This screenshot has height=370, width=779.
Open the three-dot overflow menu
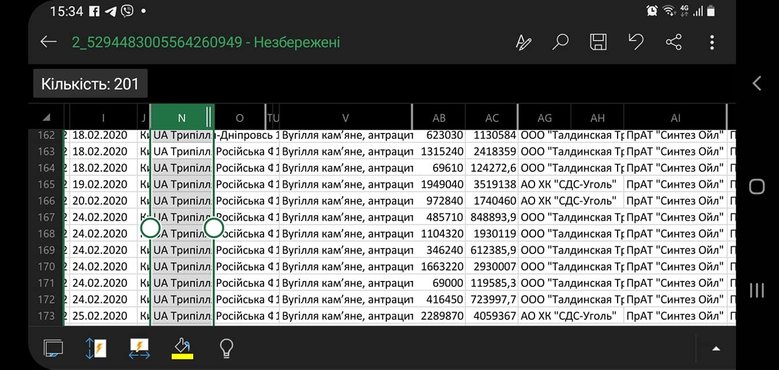(712, 42)
